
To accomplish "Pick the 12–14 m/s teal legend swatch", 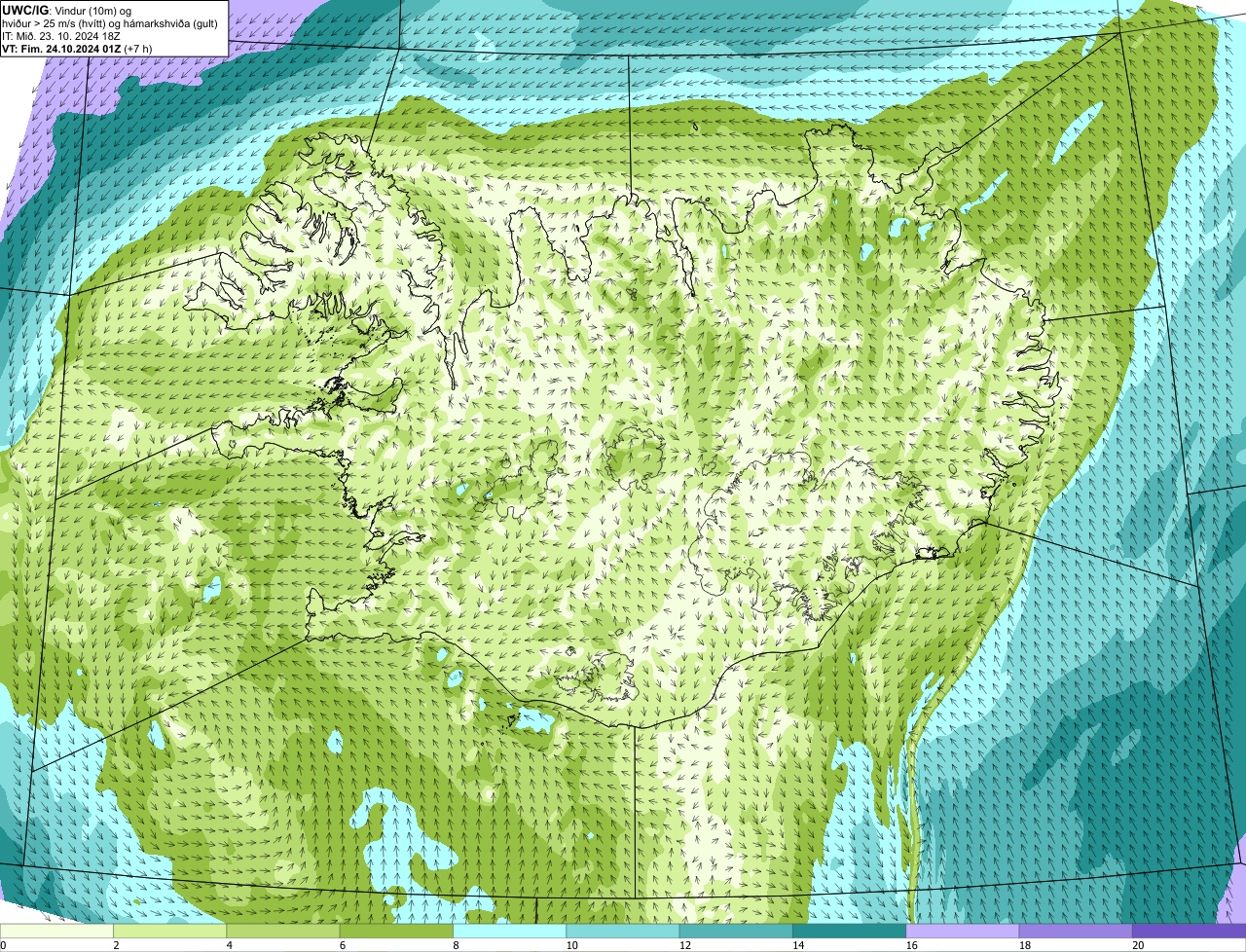I will [x=736, y=931].
